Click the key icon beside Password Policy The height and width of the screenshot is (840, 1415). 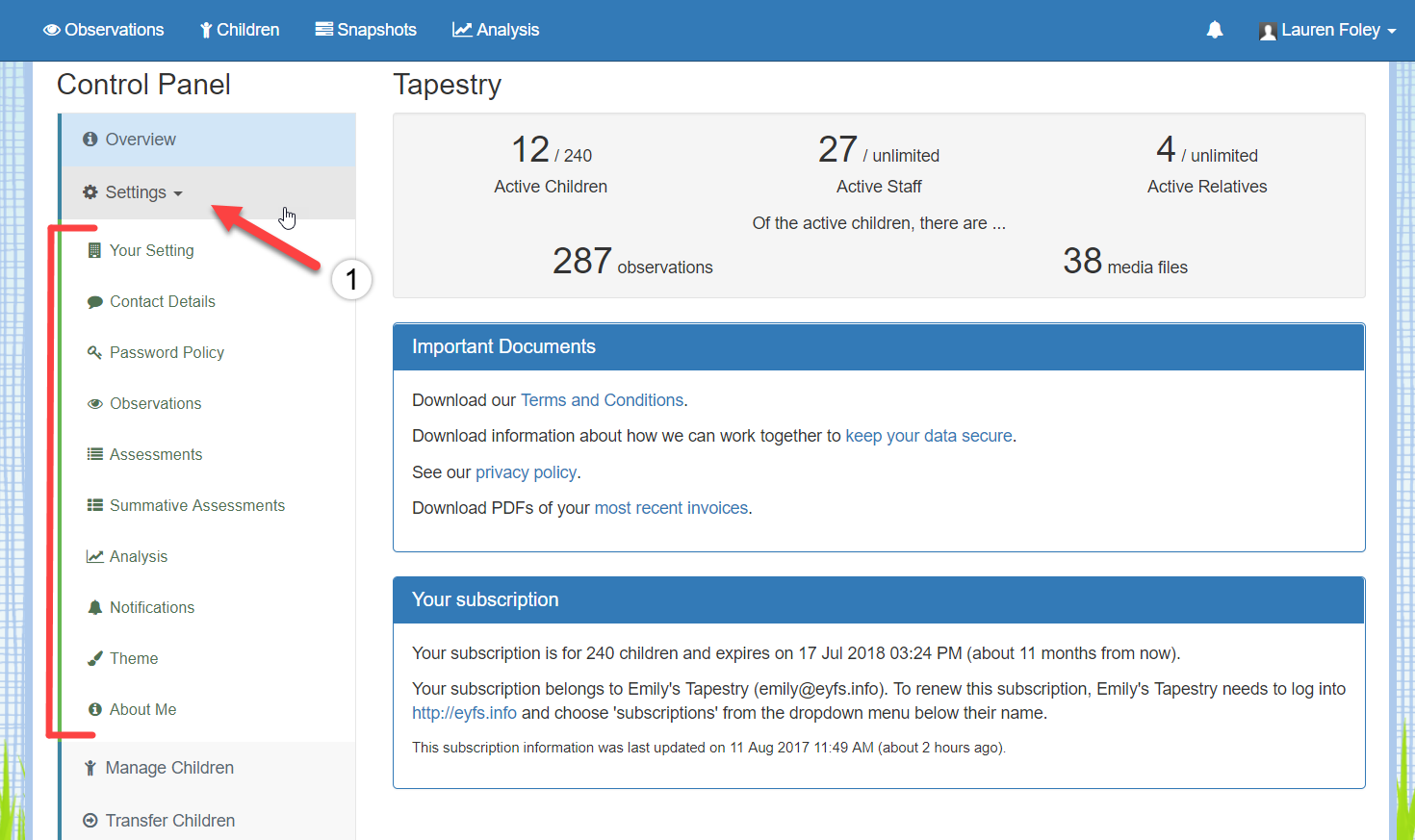point(94,352)
